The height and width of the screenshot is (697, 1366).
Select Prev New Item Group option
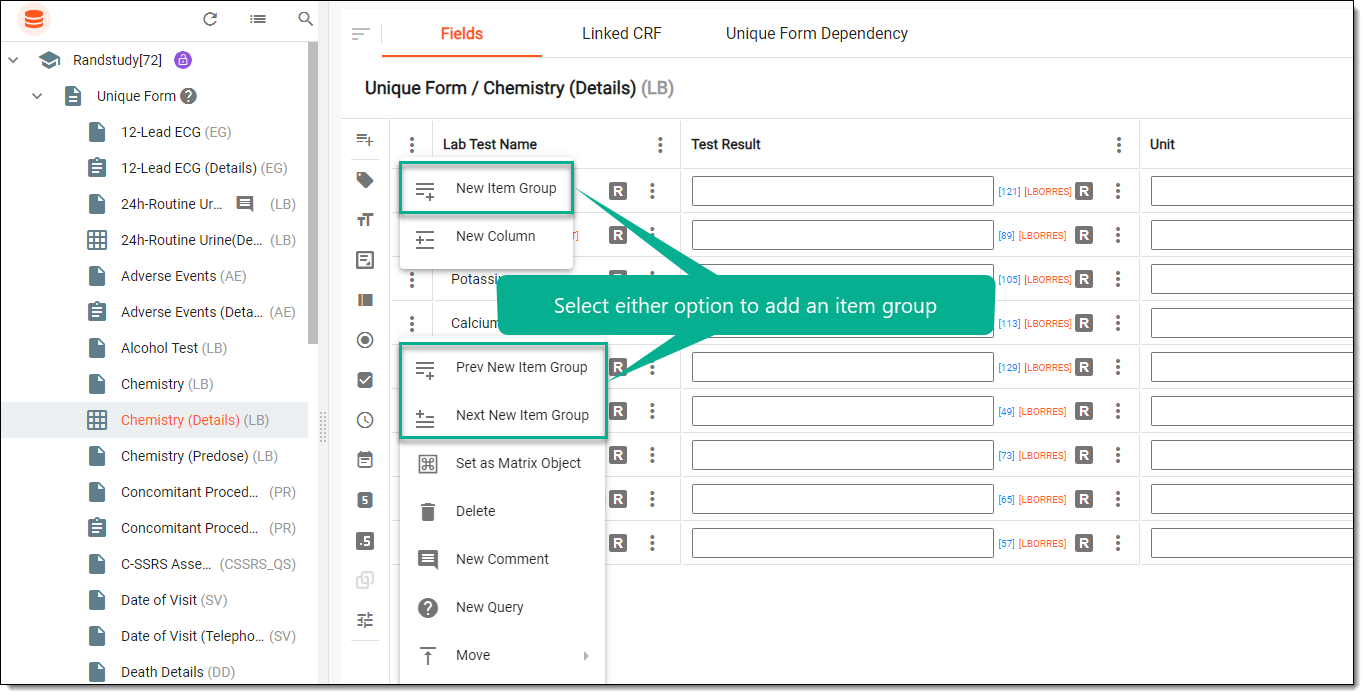pyautogui.click(x=503, y=367)
